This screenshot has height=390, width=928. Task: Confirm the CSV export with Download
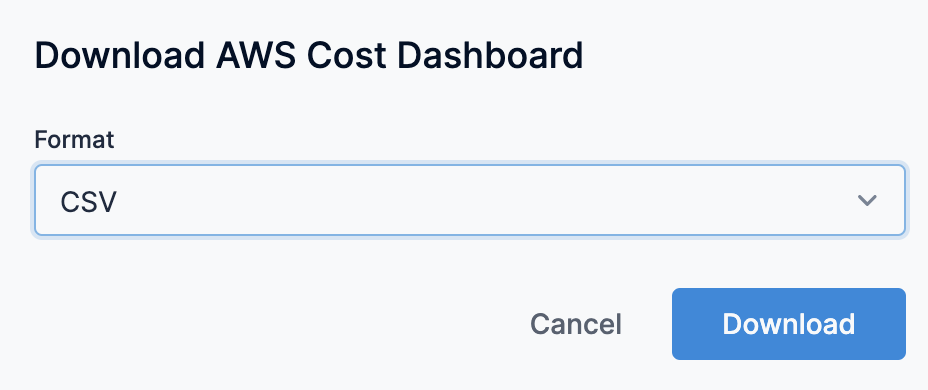tap(788, 324)
